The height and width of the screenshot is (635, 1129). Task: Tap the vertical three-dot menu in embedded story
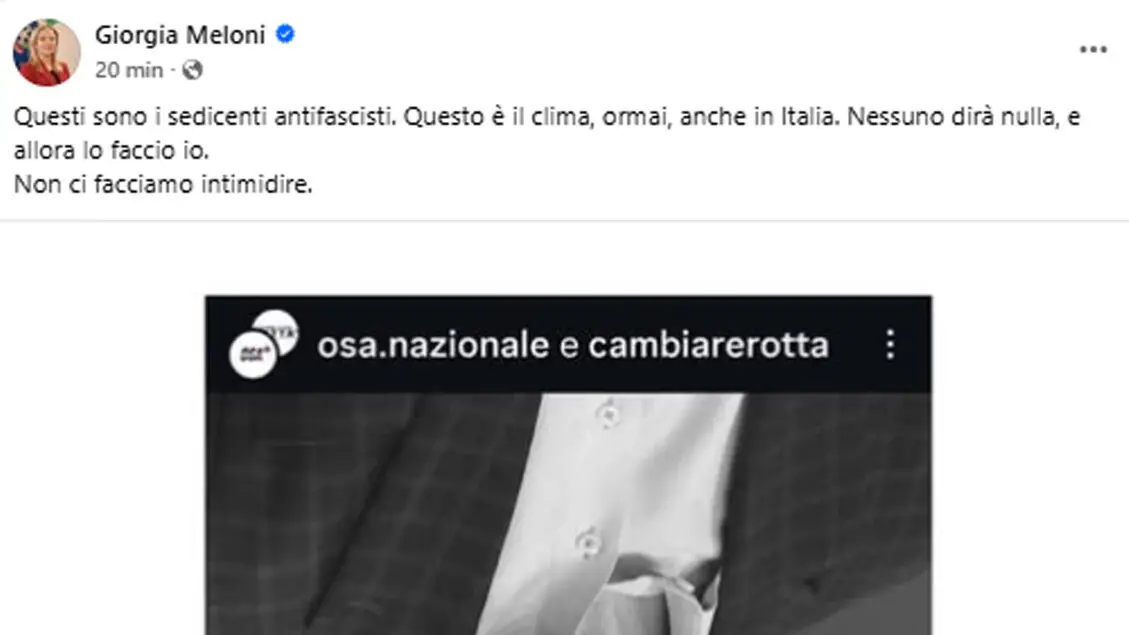click(x=891, y=344)
